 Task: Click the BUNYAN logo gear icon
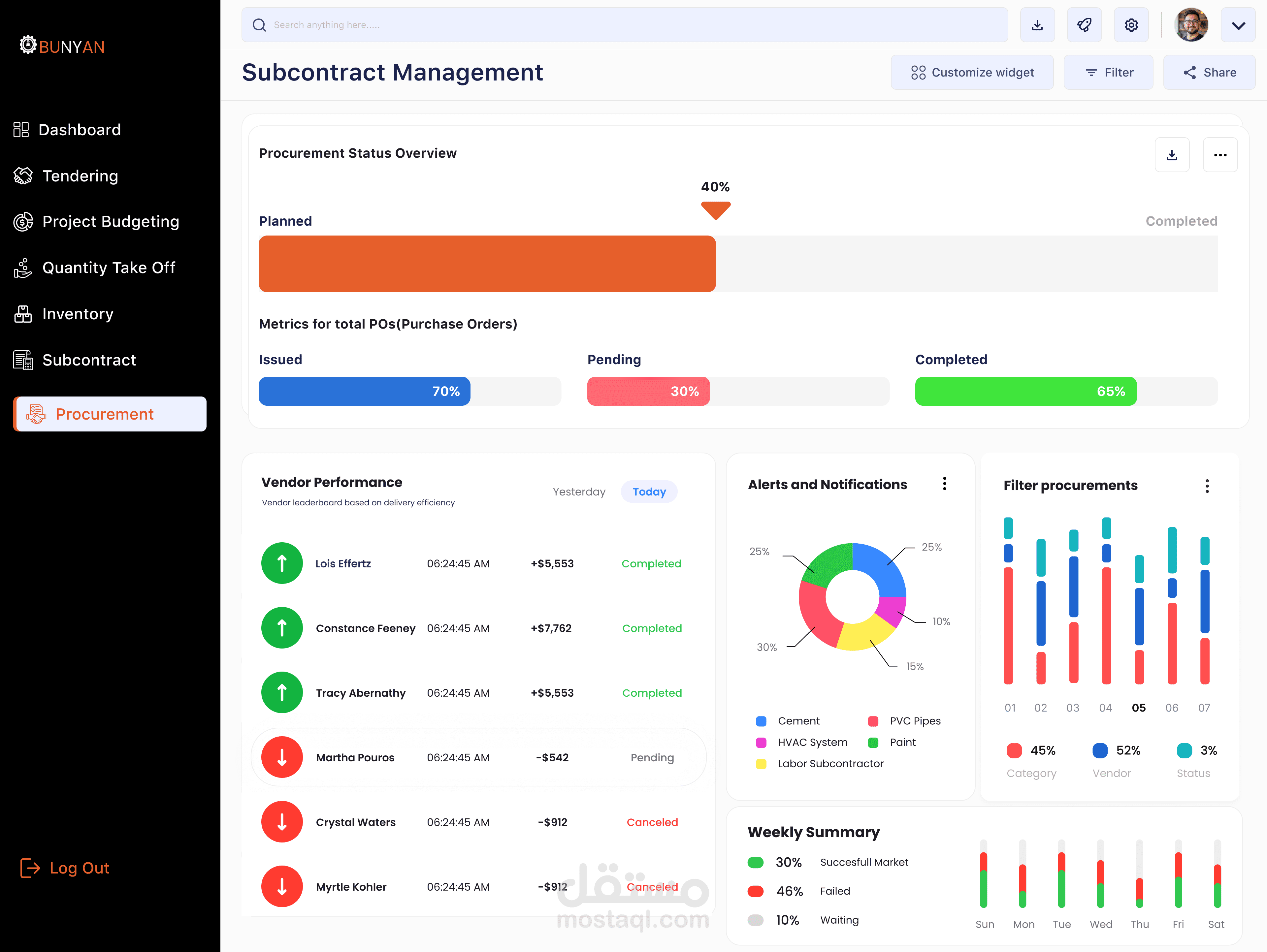[27, 45]
